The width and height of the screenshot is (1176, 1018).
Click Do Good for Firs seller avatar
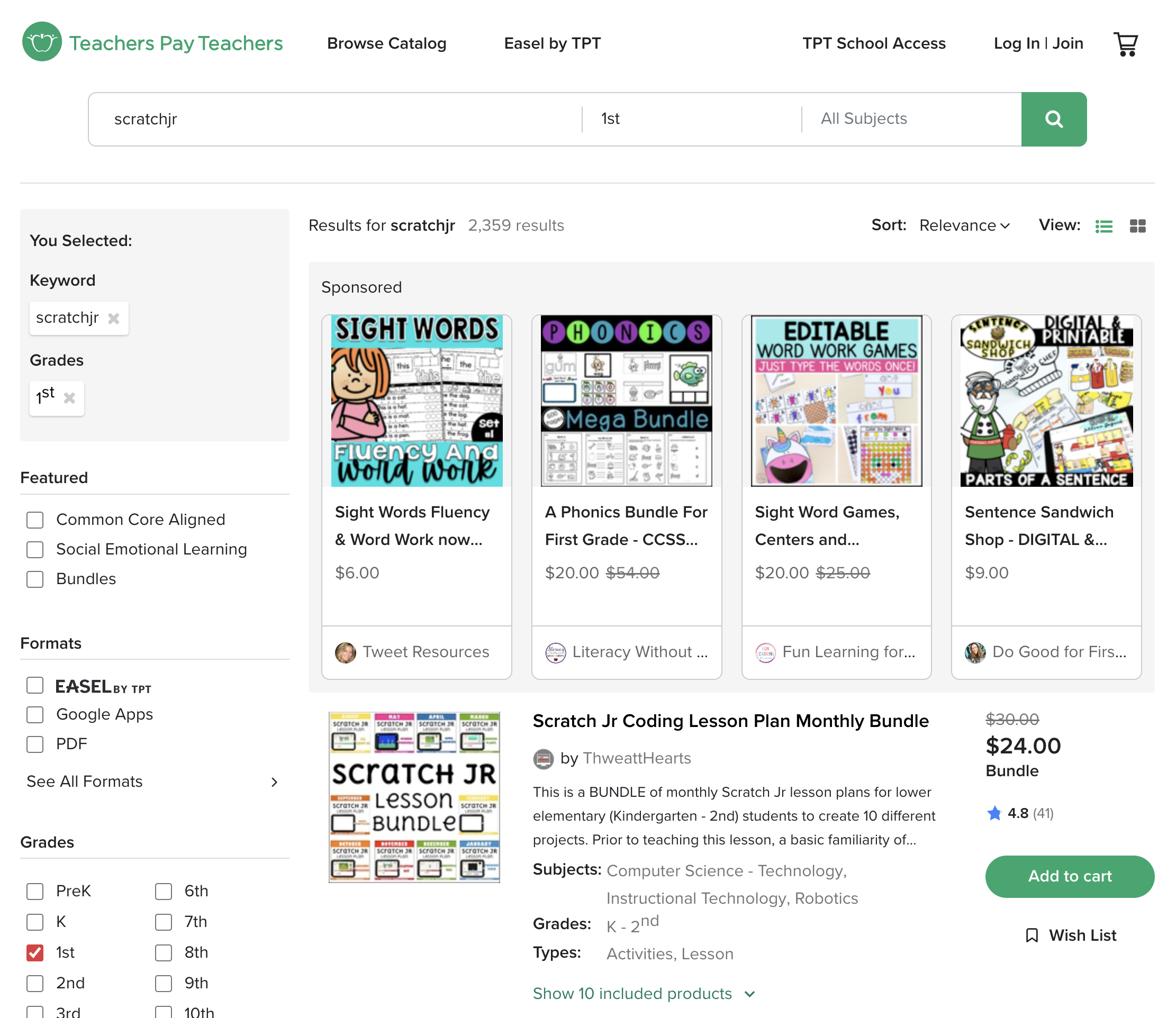pyautogui.click(x=975, y=652)
